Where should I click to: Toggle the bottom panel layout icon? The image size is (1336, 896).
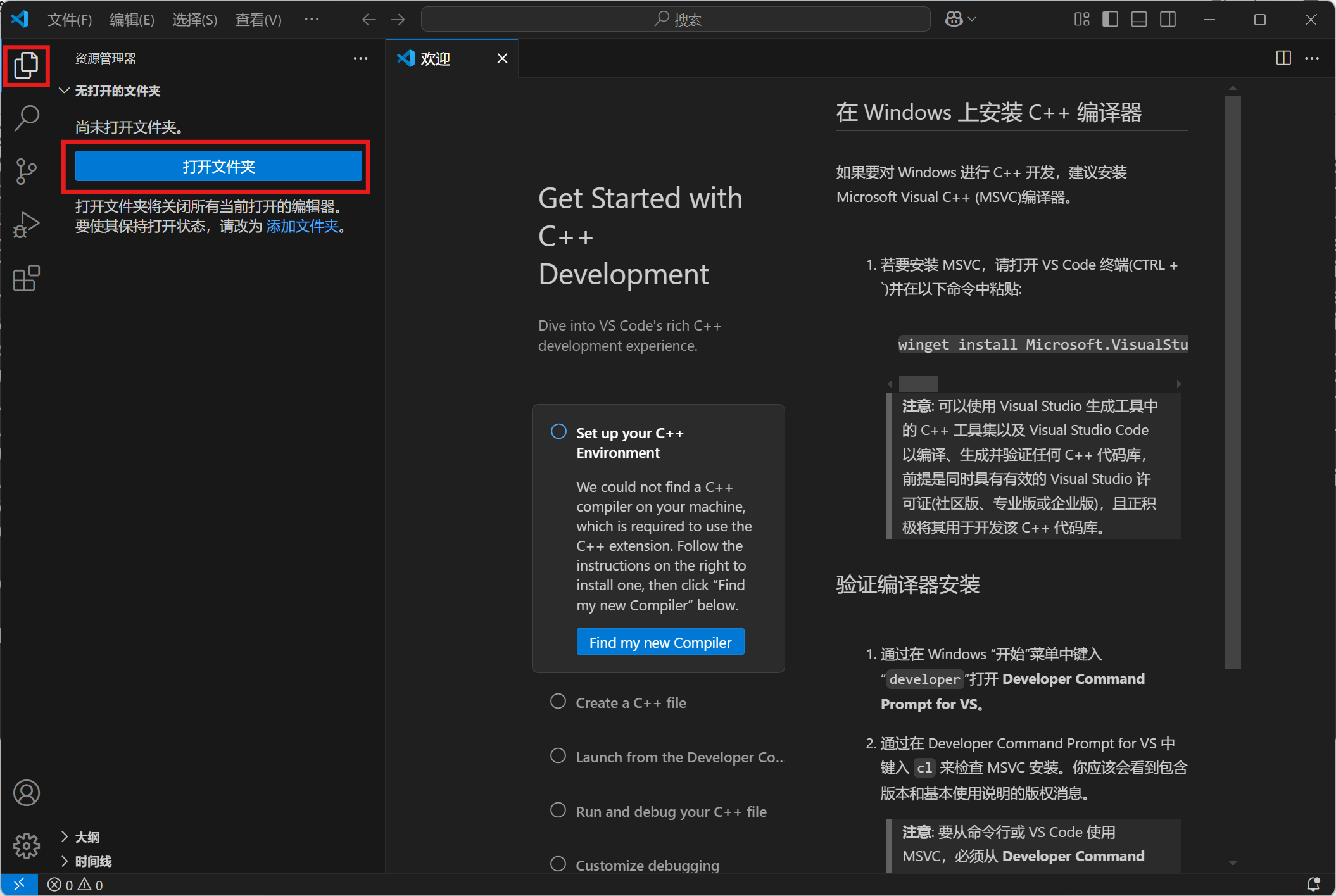pos(1139,20)
